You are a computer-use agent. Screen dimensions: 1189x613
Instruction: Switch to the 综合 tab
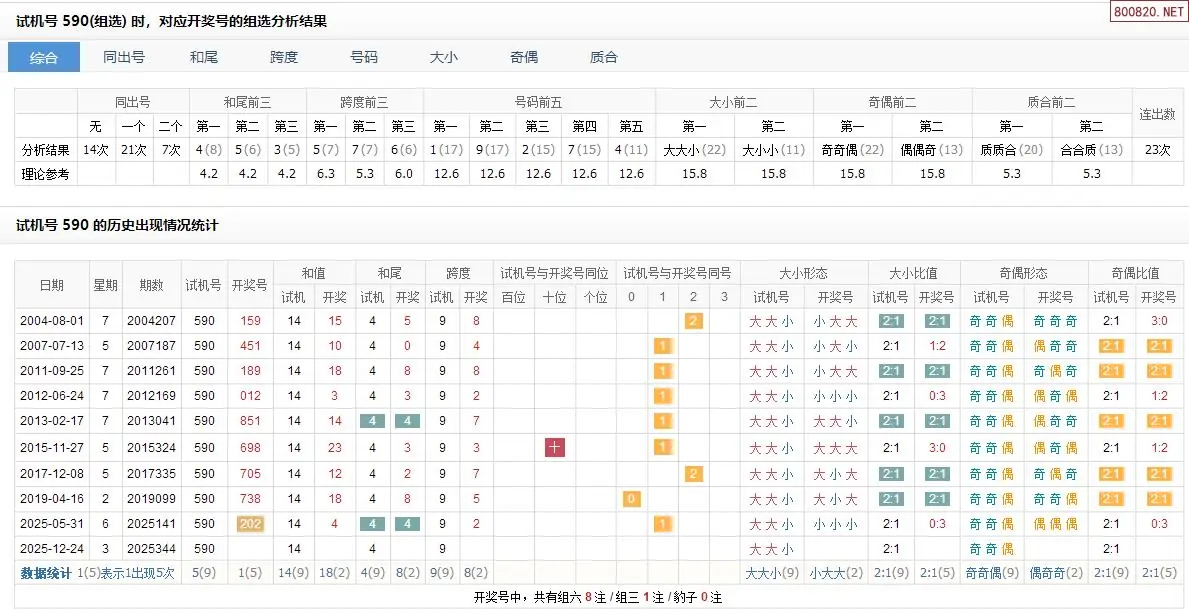click(x=44, y=57)
